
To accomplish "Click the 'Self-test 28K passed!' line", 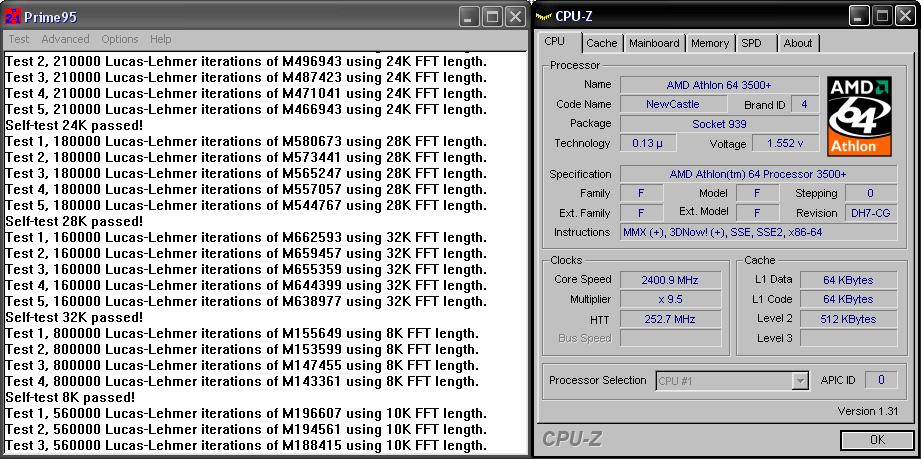I will (x=74, y=222).
